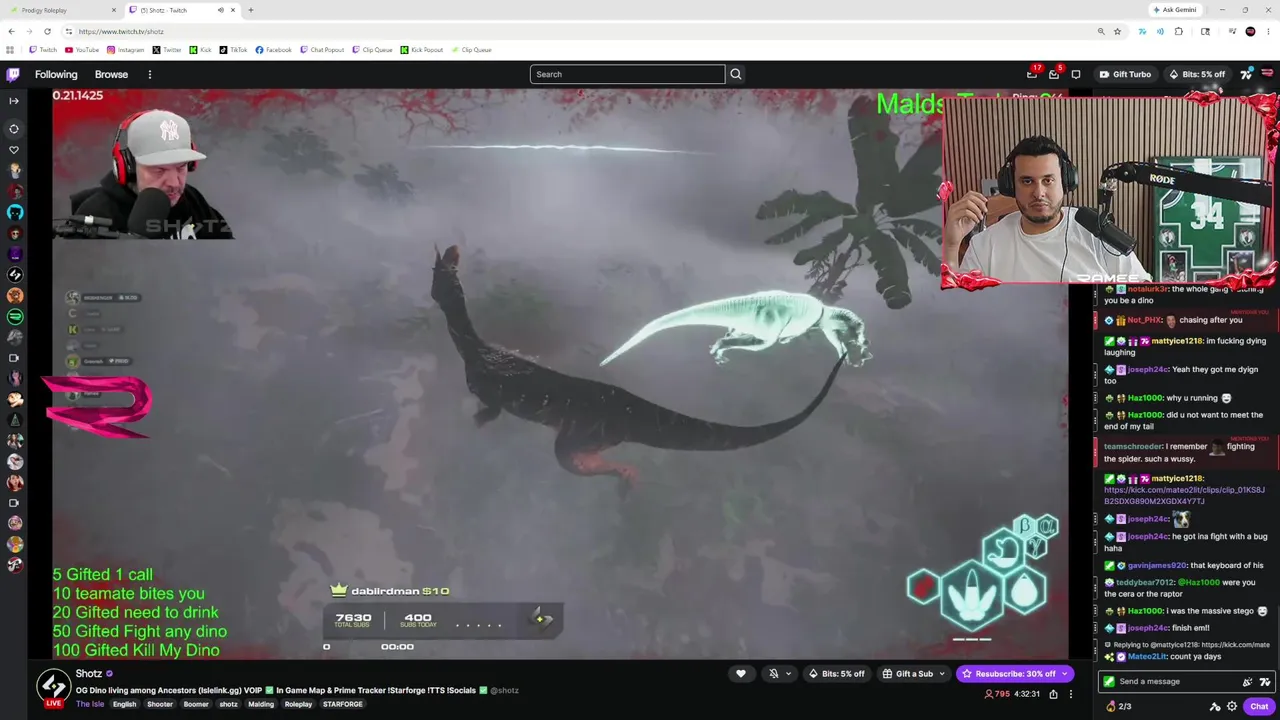Go to the Following tab
The image size is (1280, 720).
tap(56, 74)
